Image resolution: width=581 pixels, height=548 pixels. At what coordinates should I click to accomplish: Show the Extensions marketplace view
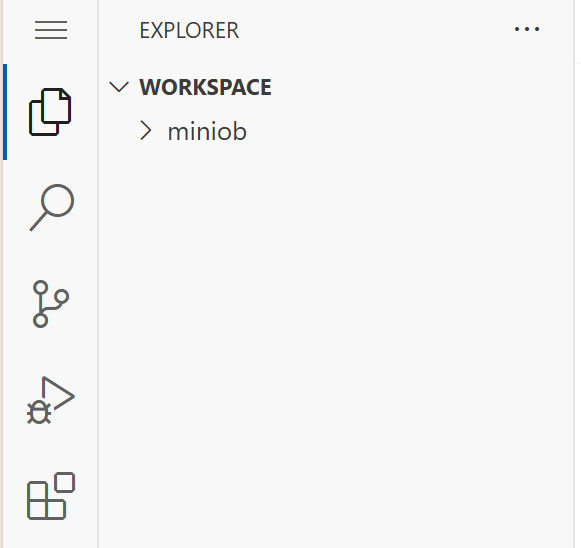click(x=51, y=496)
